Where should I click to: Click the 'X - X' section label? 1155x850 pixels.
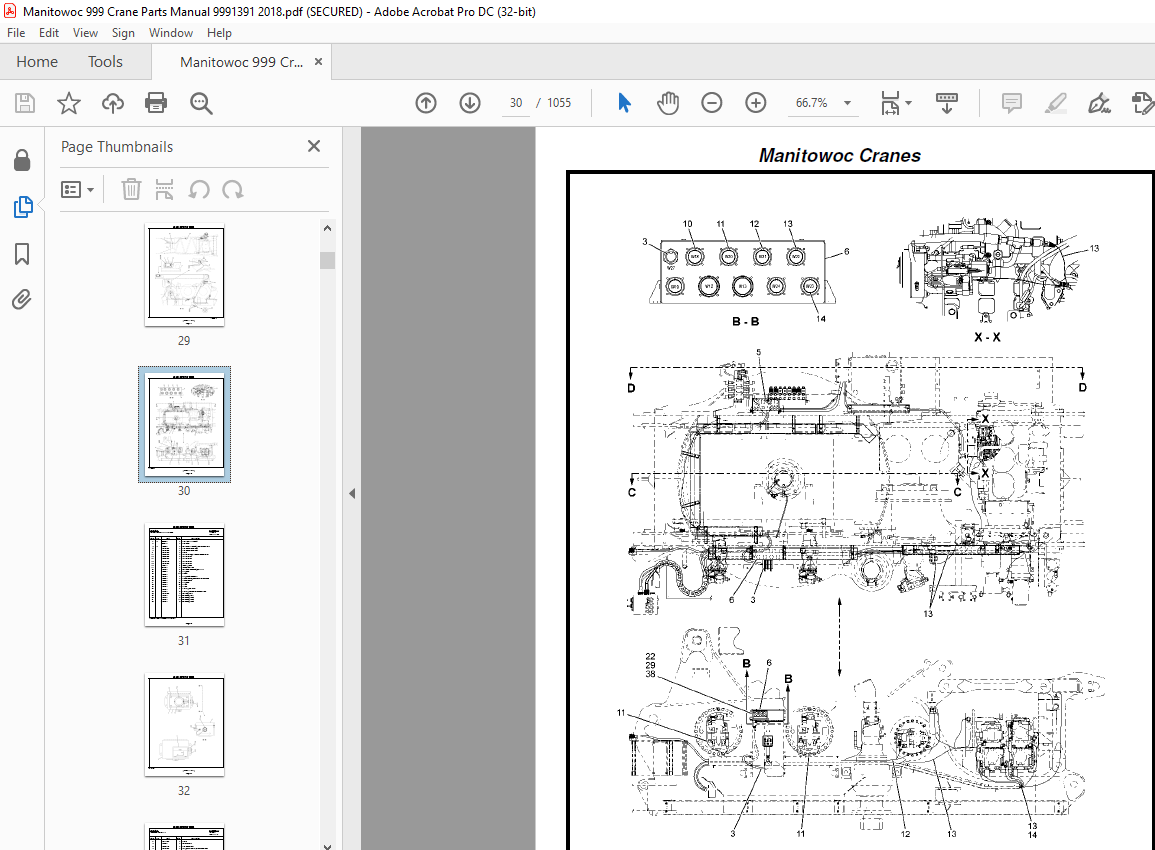pos(987,337)
